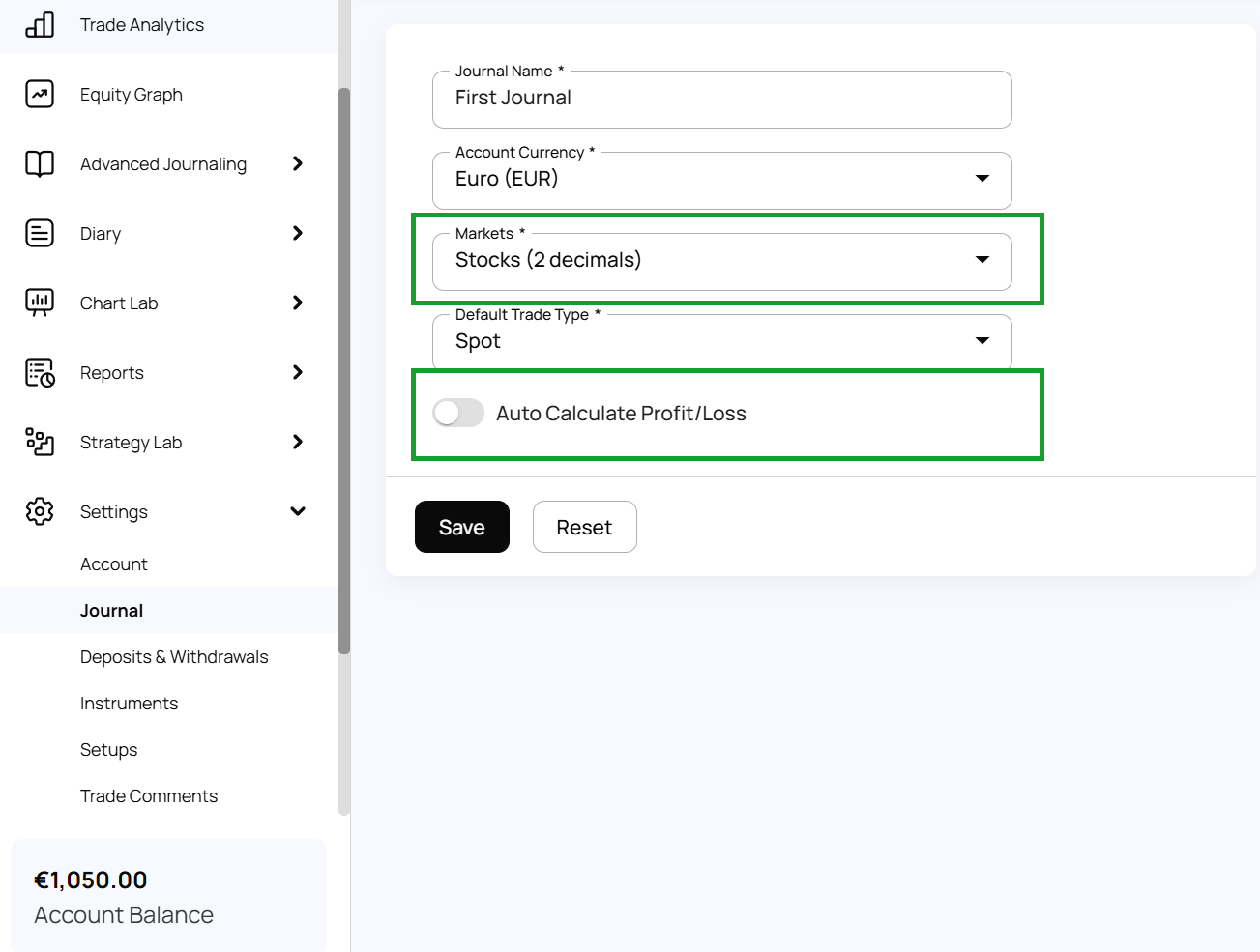Click the Advanced Journaling book icon
1260x952 pixels.
[40, 164]
